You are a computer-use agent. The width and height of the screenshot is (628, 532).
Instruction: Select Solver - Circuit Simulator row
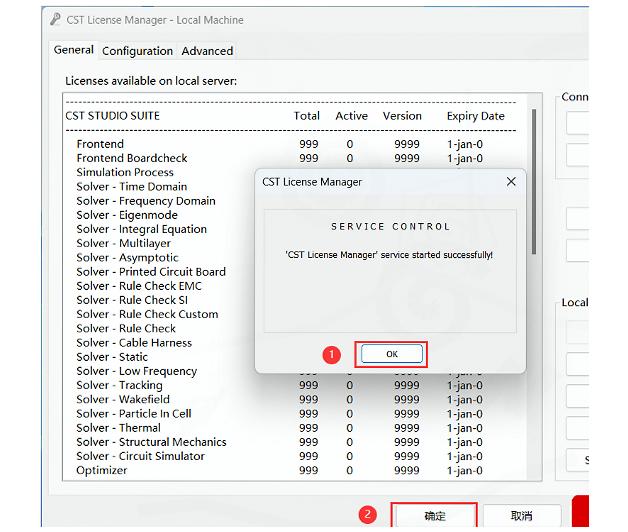pyautogui.click(x=280, y=456)
